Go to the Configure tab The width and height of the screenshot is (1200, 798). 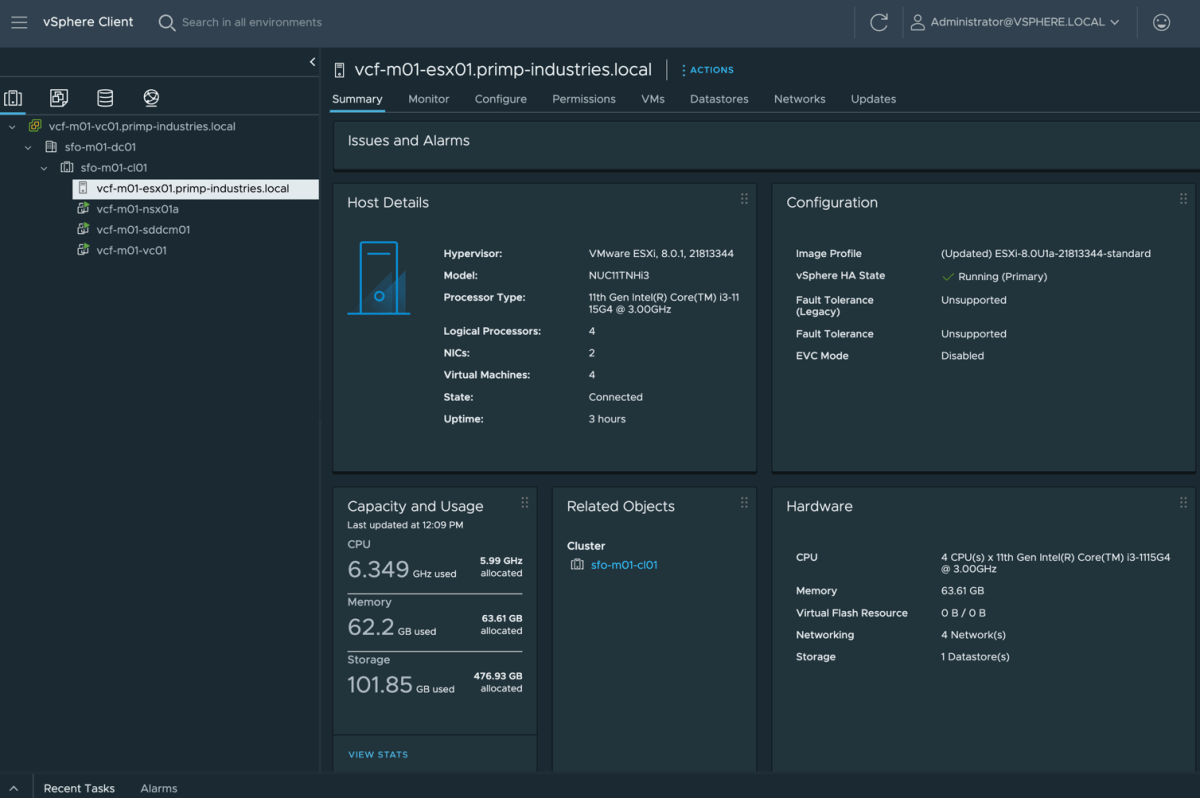click(x=501, y=99)
